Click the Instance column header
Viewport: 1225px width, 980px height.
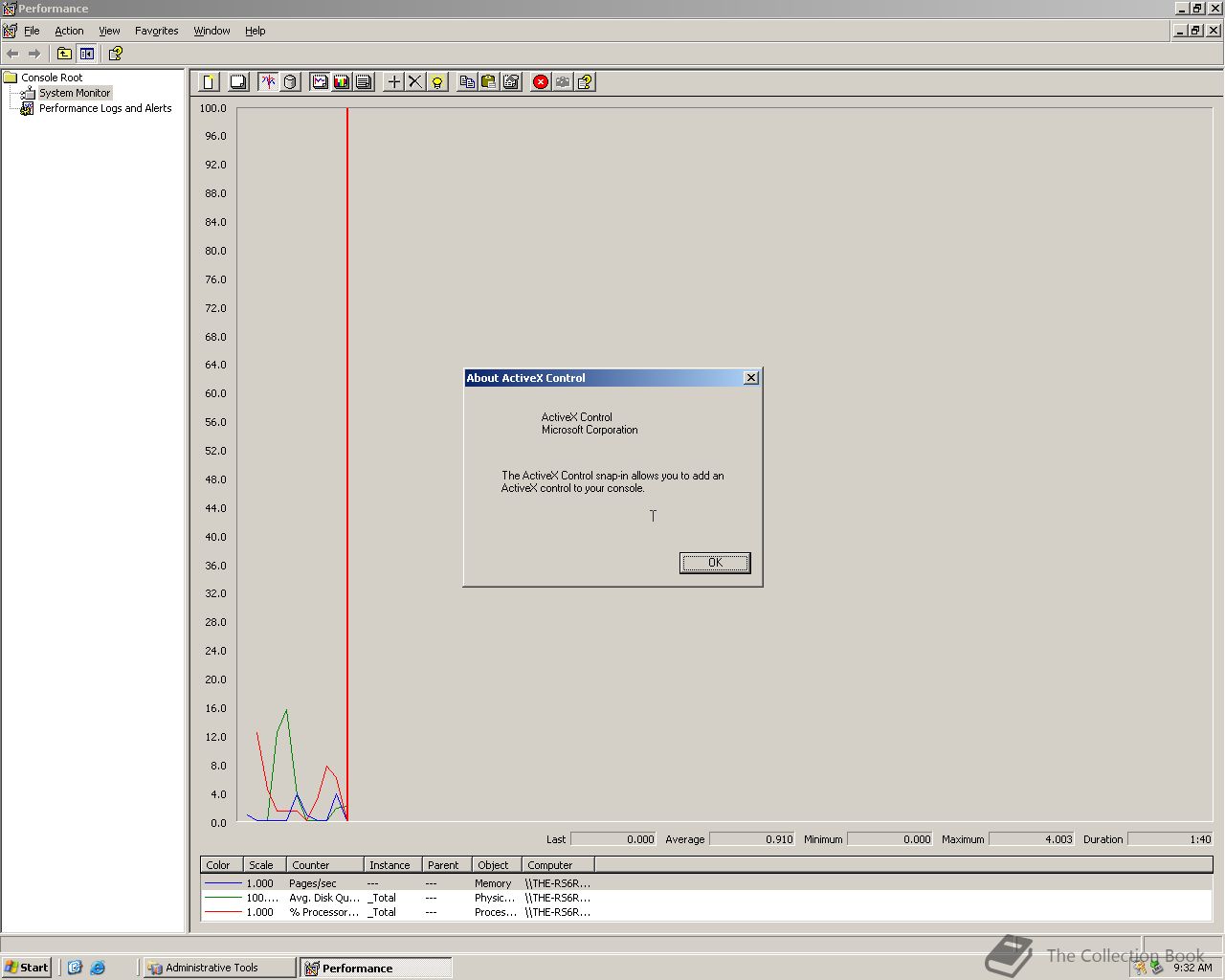tap(393, 864)
